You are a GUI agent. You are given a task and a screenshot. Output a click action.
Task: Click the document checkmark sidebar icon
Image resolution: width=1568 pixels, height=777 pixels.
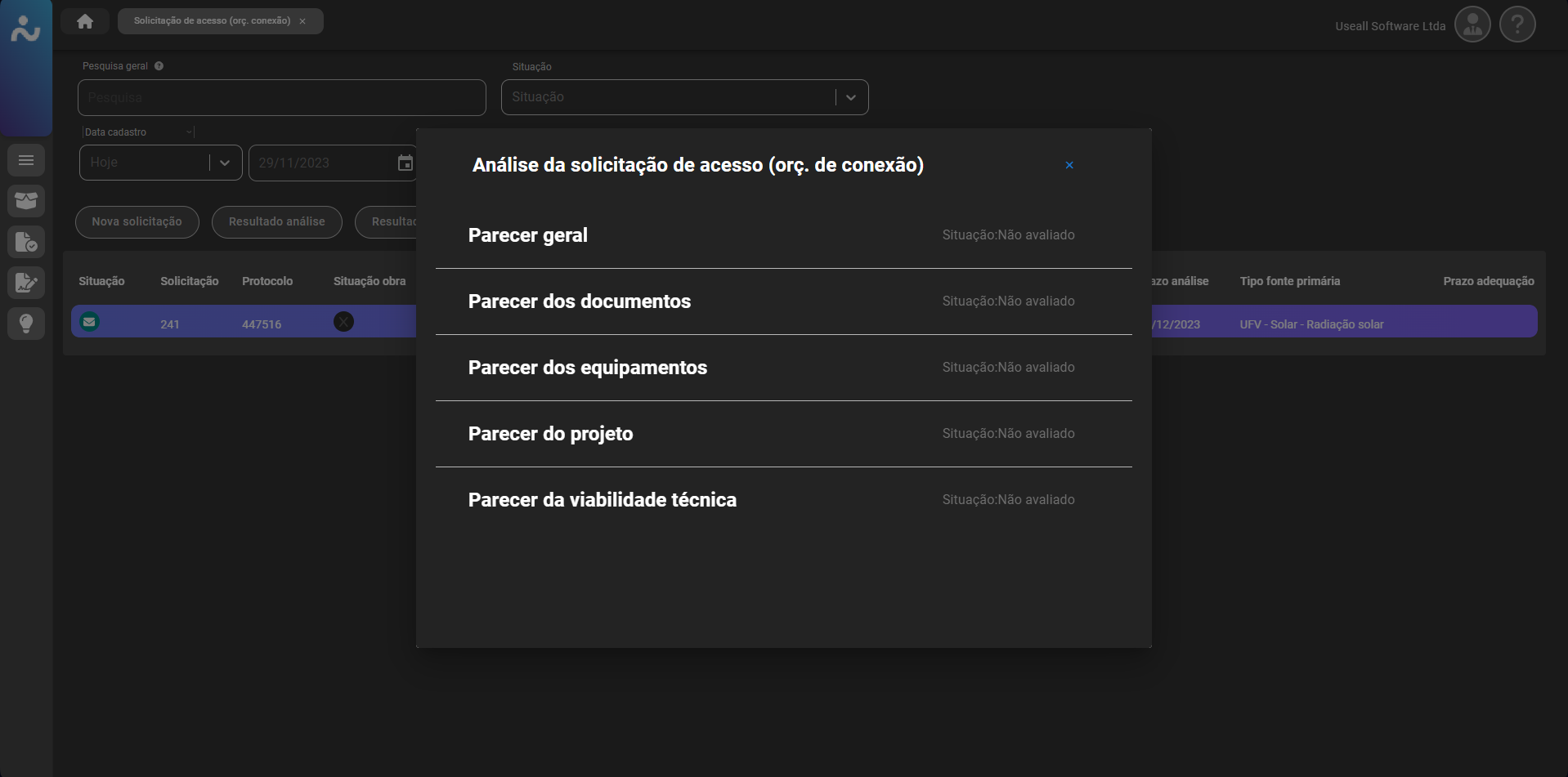26,242
